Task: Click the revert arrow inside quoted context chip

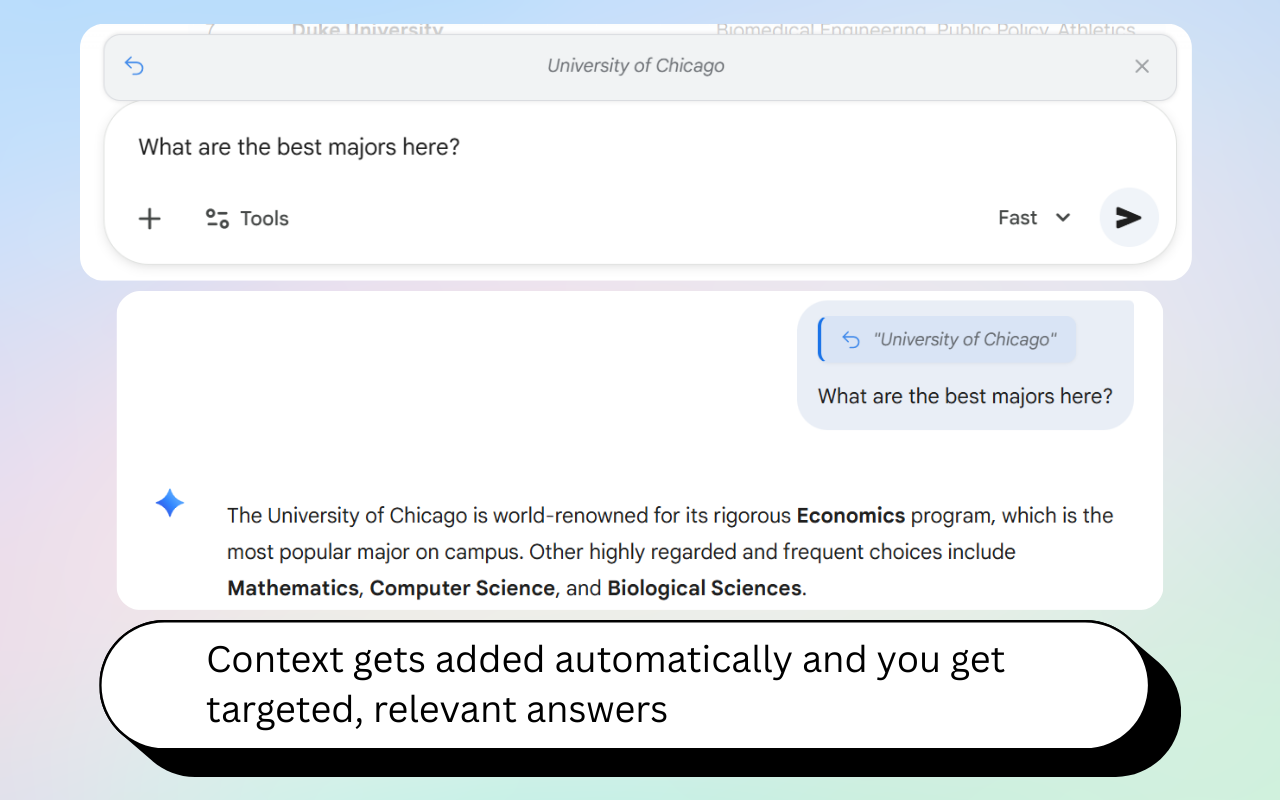Action: (x=849, y=339)
